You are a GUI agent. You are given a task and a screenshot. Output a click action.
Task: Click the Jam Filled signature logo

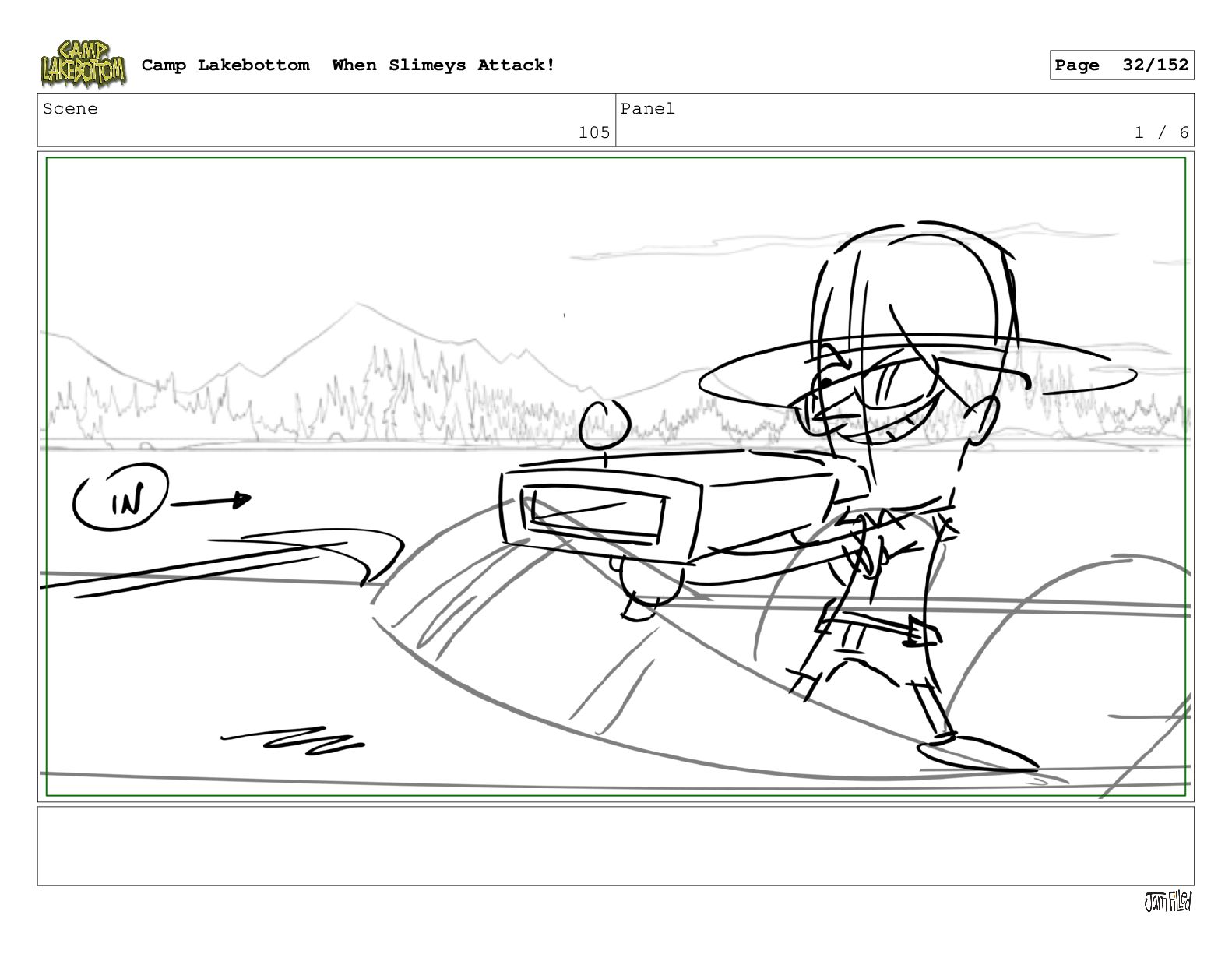(x=1167, y=902)
